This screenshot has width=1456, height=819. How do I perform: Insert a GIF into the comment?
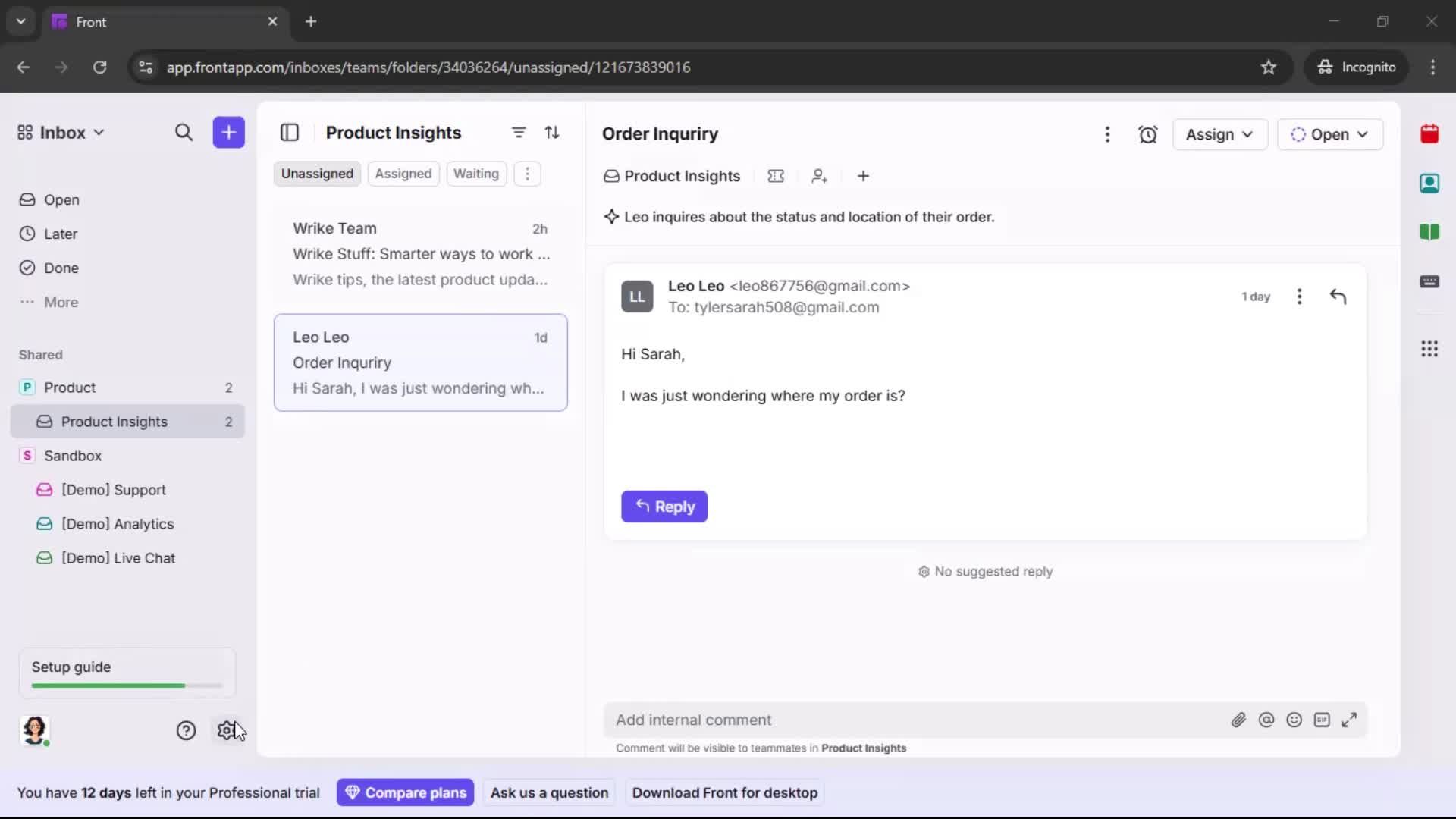(x=1323, y=720)
